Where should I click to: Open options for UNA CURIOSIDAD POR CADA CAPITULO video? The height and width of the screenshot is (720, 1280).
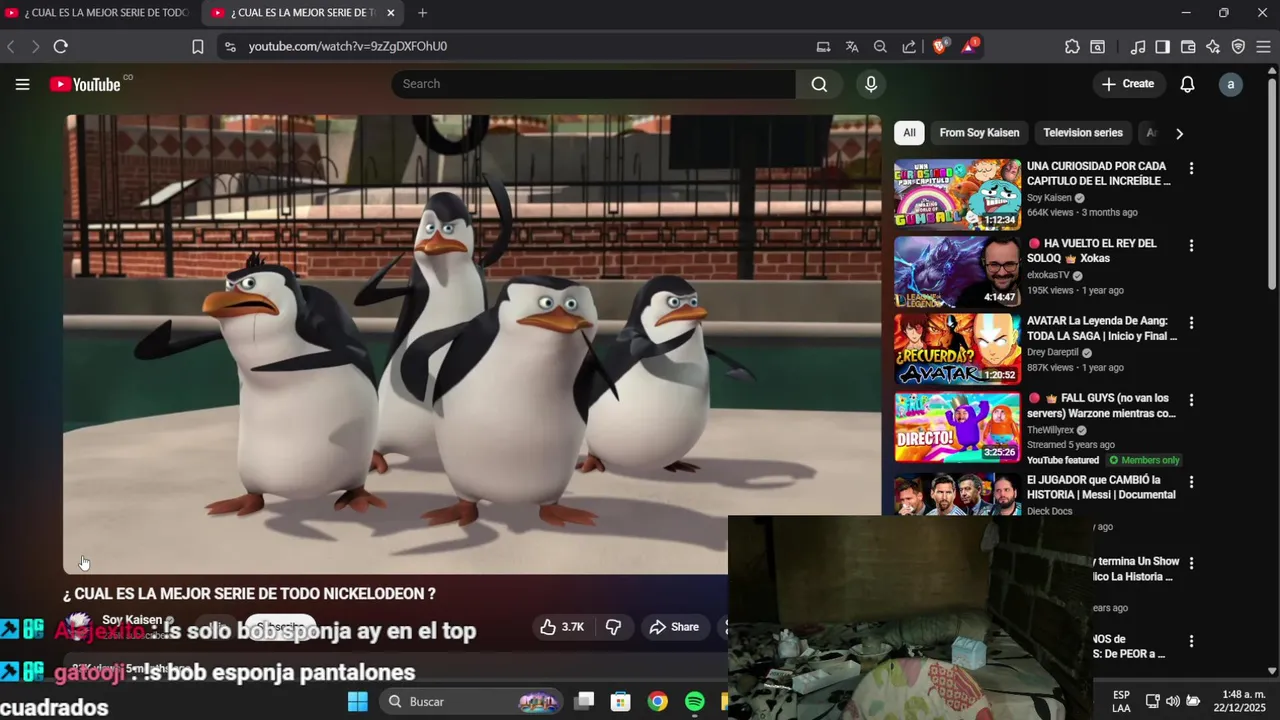click(x=1191, y=168)
